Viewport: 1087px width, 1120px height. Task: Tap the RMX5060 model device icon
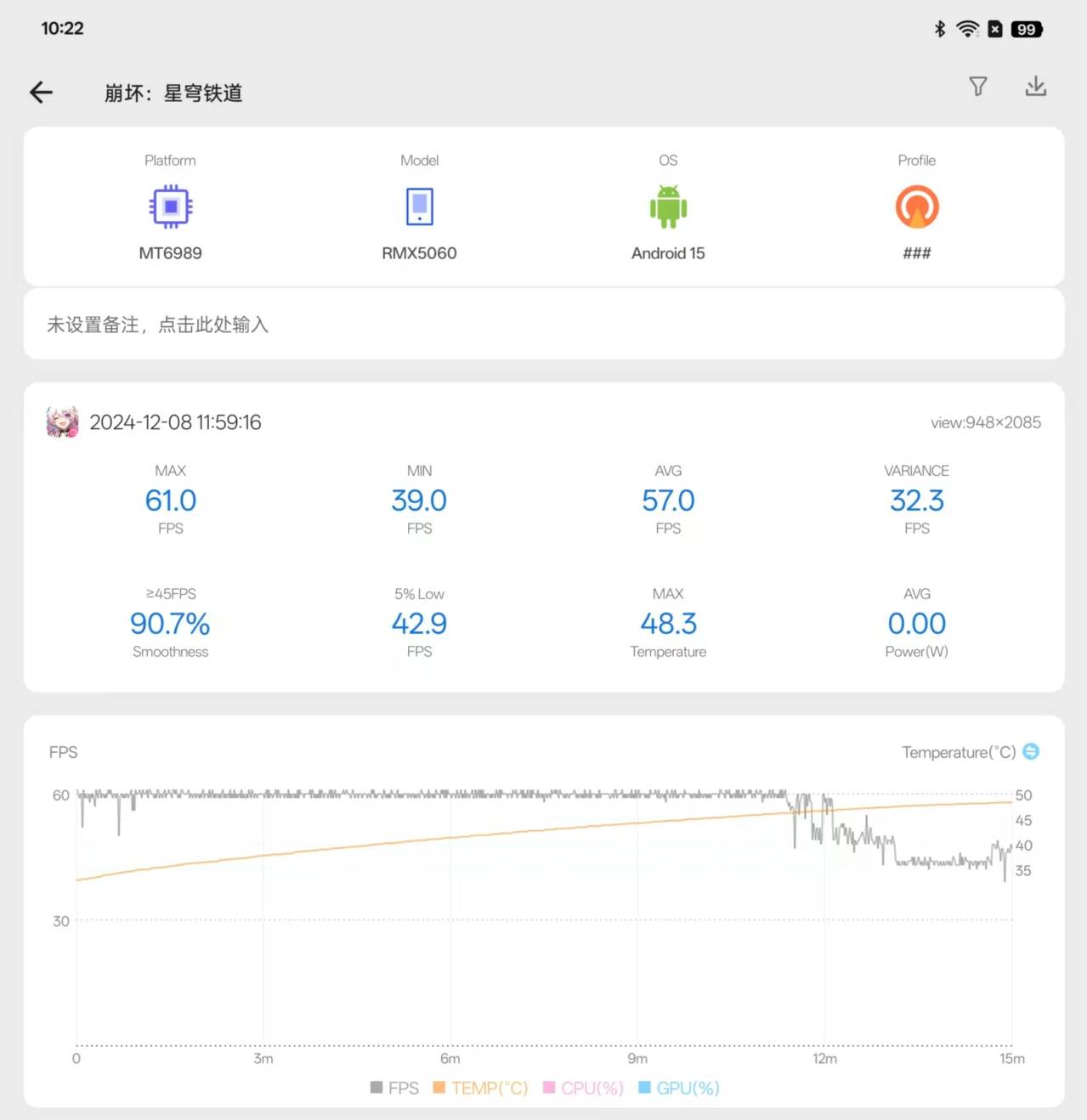coord(419,206)
